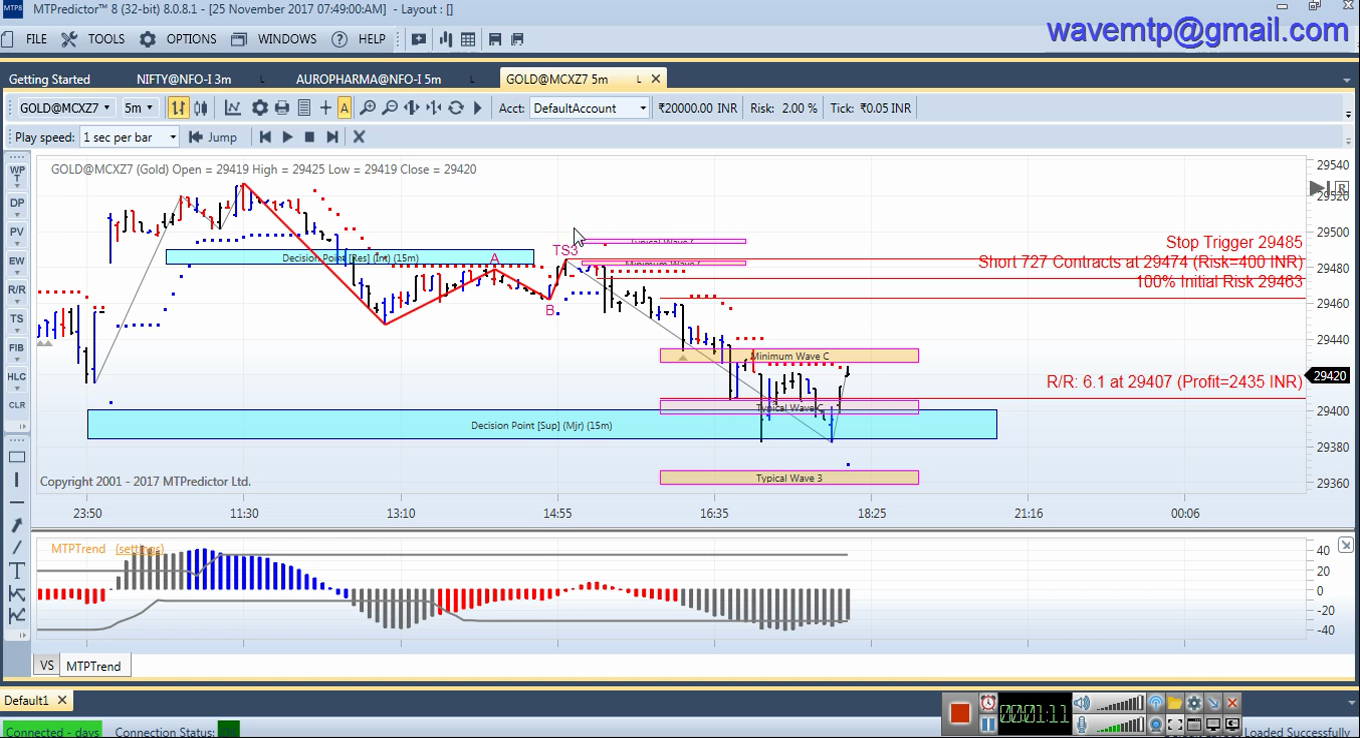Select the vertical line drawing tool

17,480
